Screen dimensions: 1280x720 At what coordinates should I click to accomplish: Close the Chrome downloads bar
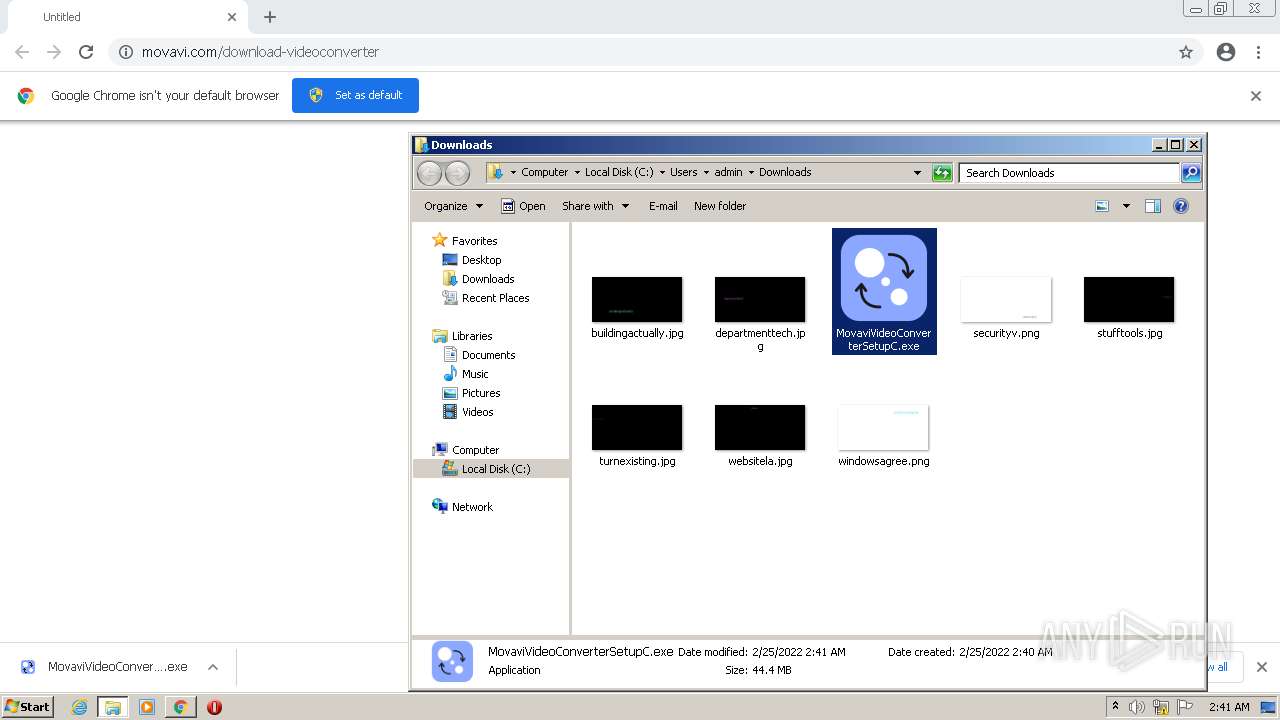pos(1261,667)
